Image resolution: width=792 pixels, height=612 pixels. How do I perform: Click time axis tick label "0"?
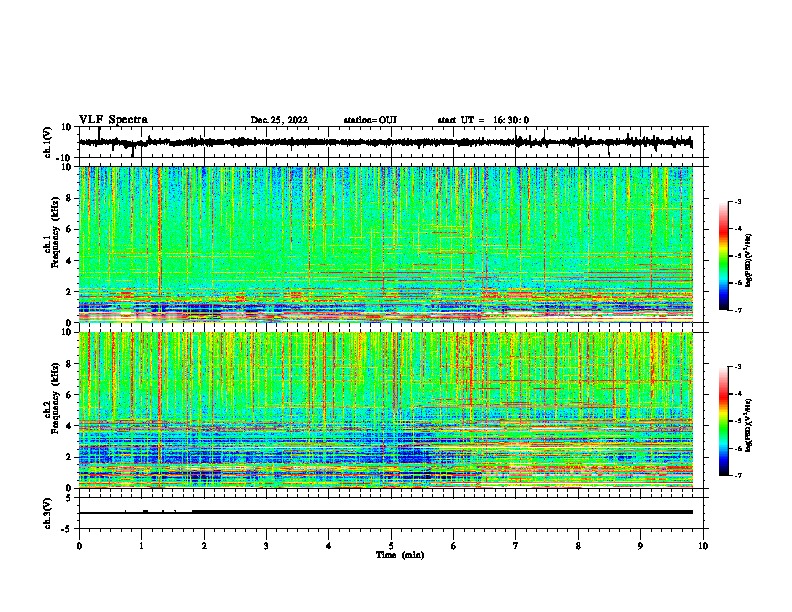pyautogui.click(x=79, y=546)
